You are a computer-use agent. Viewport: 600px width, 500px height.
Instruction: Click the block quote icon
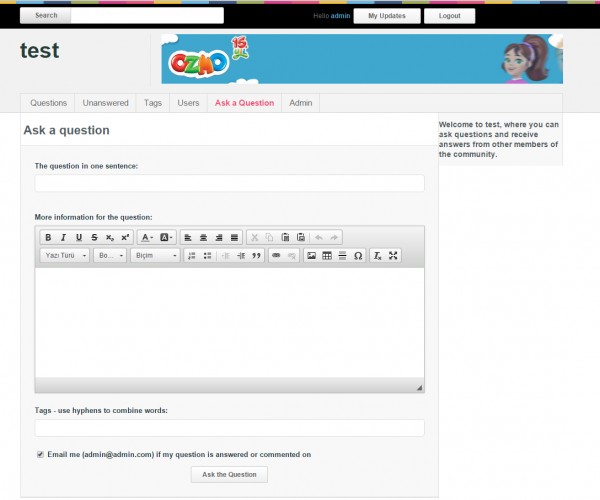coord(256,256)
